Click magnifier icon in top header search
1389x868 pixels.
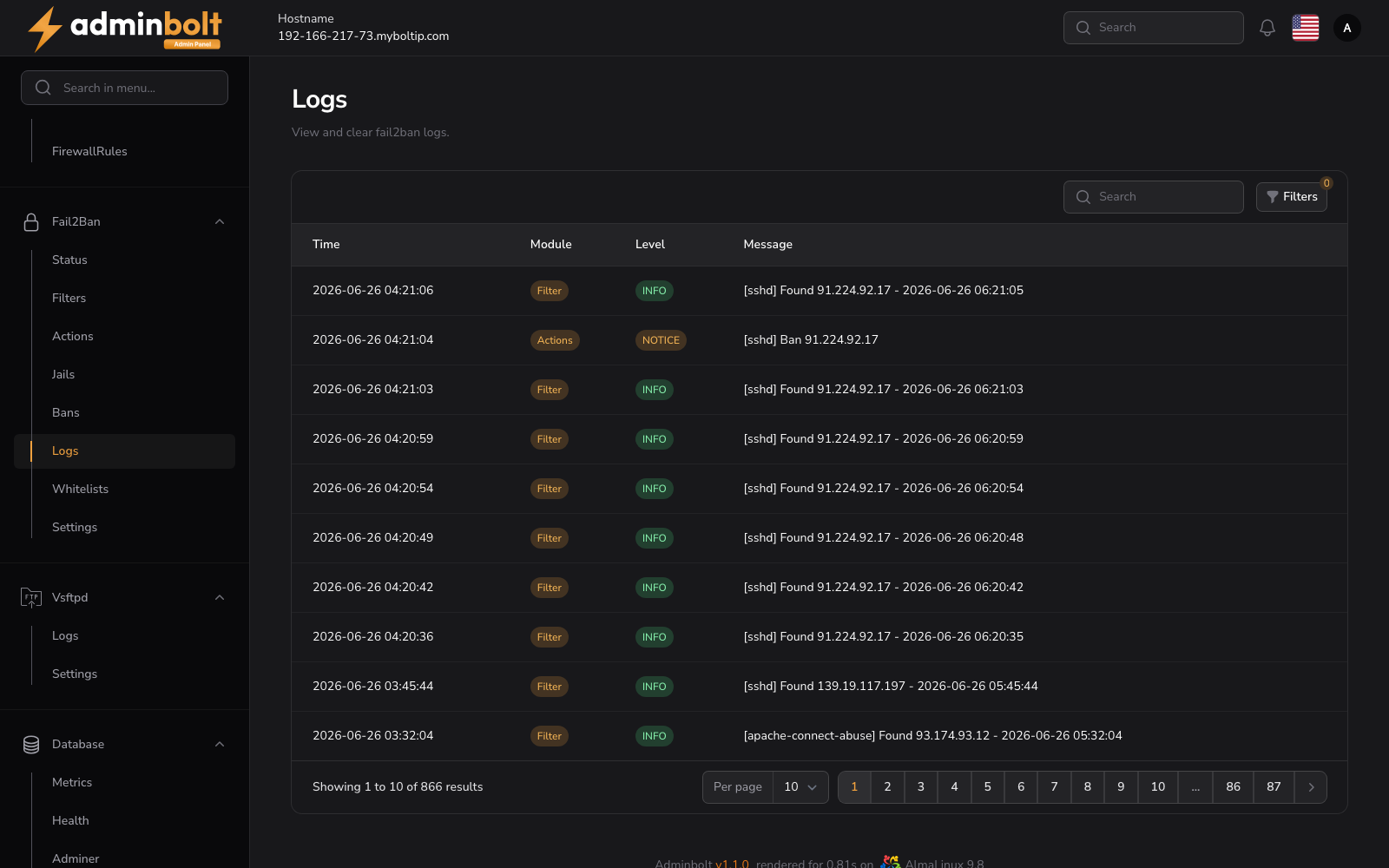pyautogui.click(x=1083, y=28)
